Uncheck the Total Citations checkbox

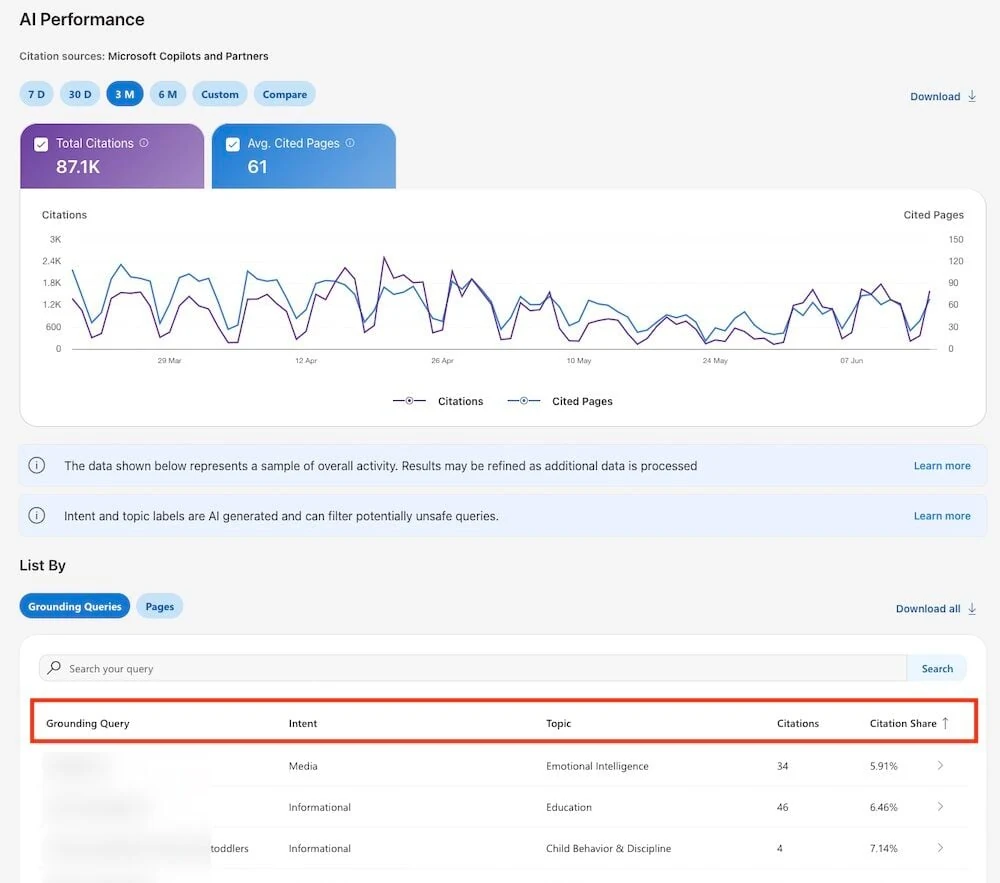pos(41,144)
